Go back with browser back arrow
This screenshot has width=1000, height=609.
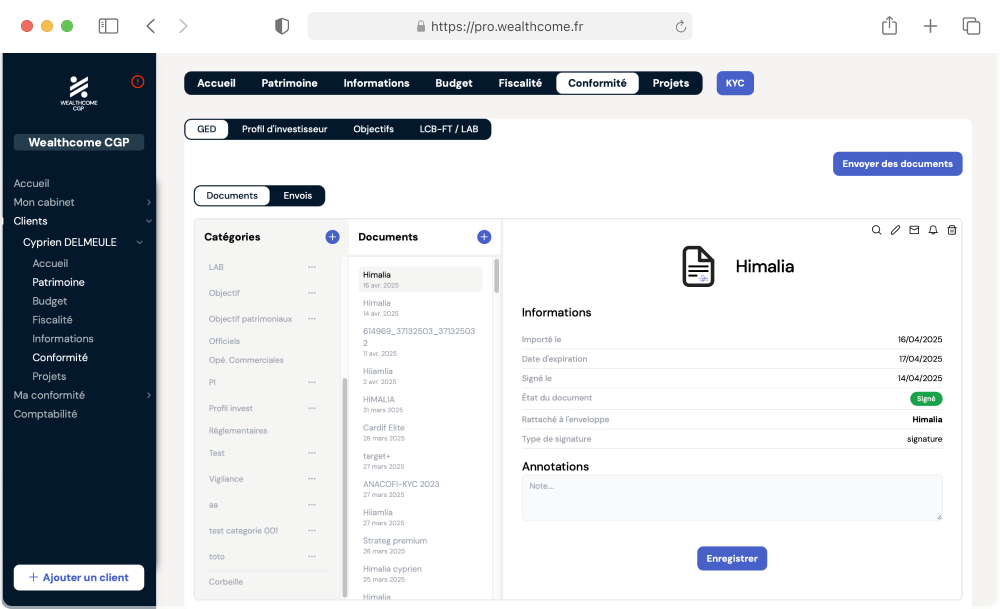[x=151, y=26]
